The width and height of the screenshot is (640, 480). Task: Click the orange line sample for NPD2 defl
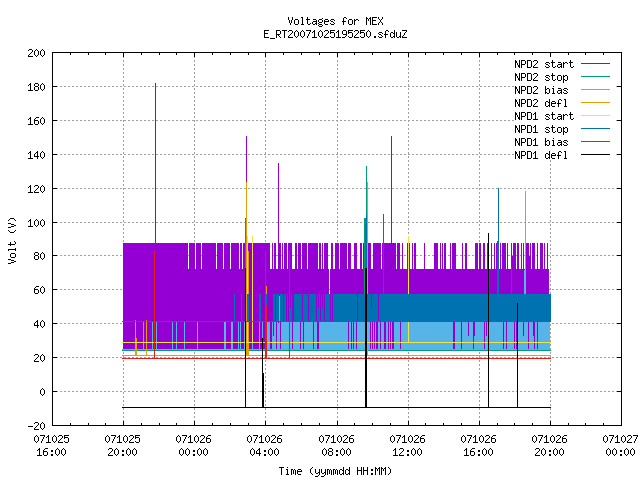pyautogui.click(x=595, y=103)
